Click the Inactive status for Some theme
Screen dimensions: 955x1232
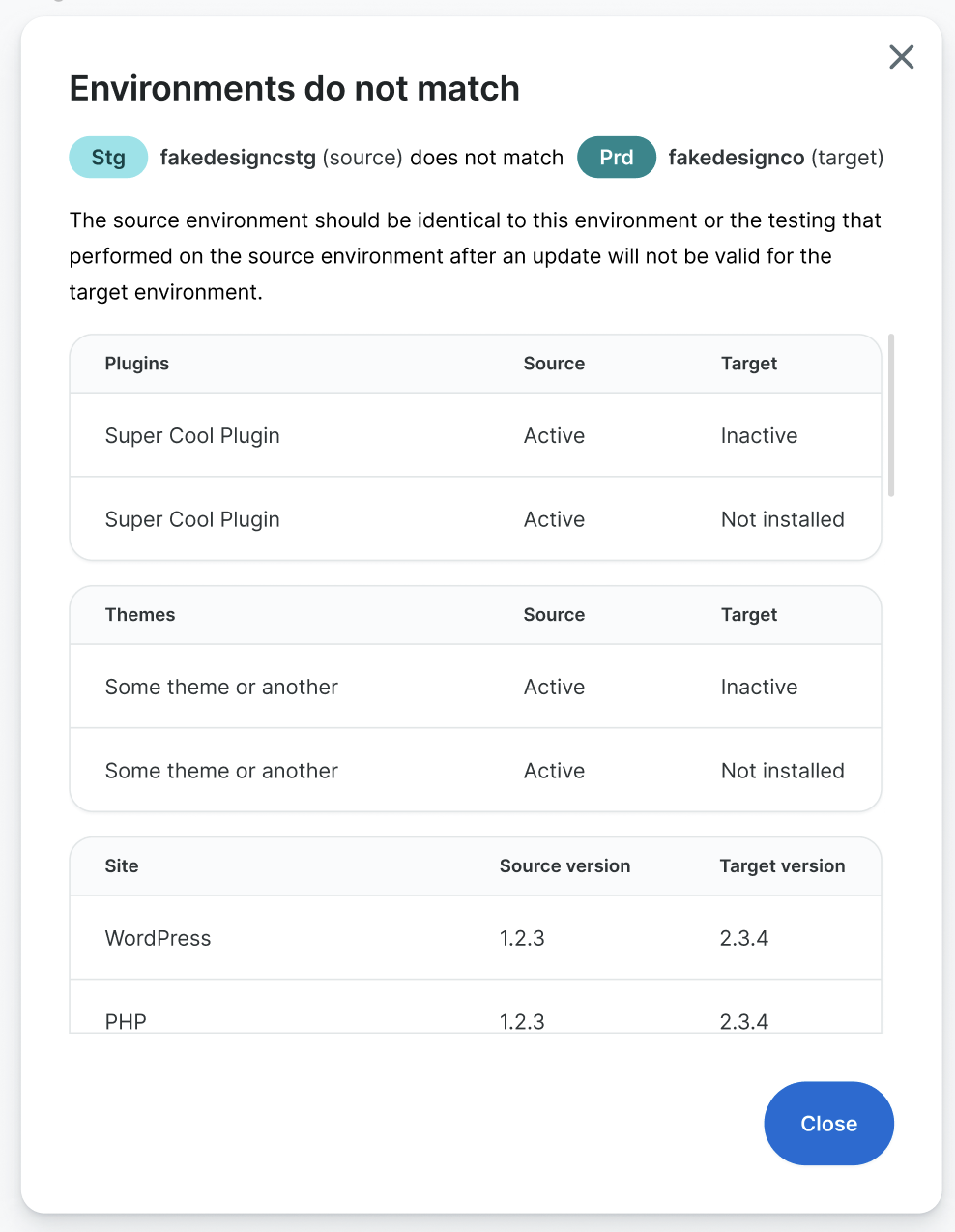pos(758,687)
